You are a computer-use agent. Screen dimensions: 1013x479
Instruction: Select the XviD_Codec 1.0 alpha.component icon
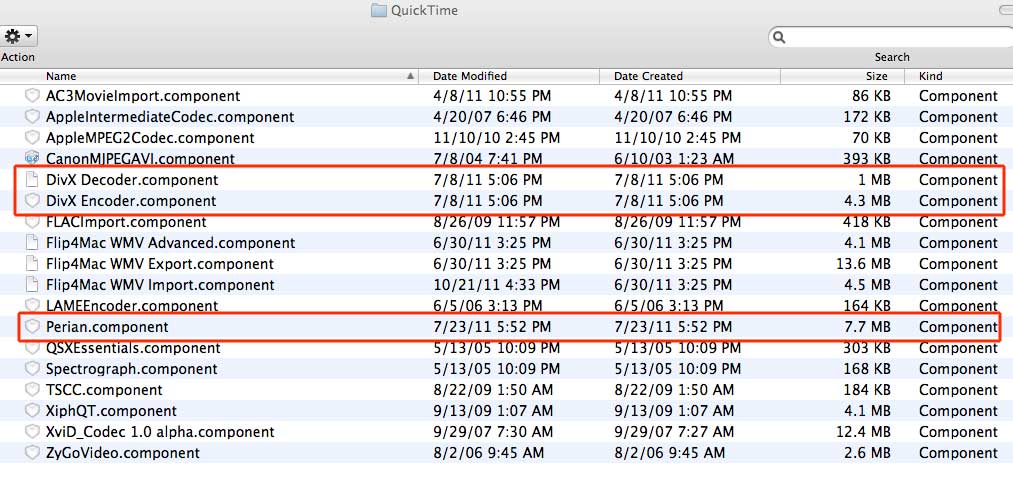tap(32, 432)
